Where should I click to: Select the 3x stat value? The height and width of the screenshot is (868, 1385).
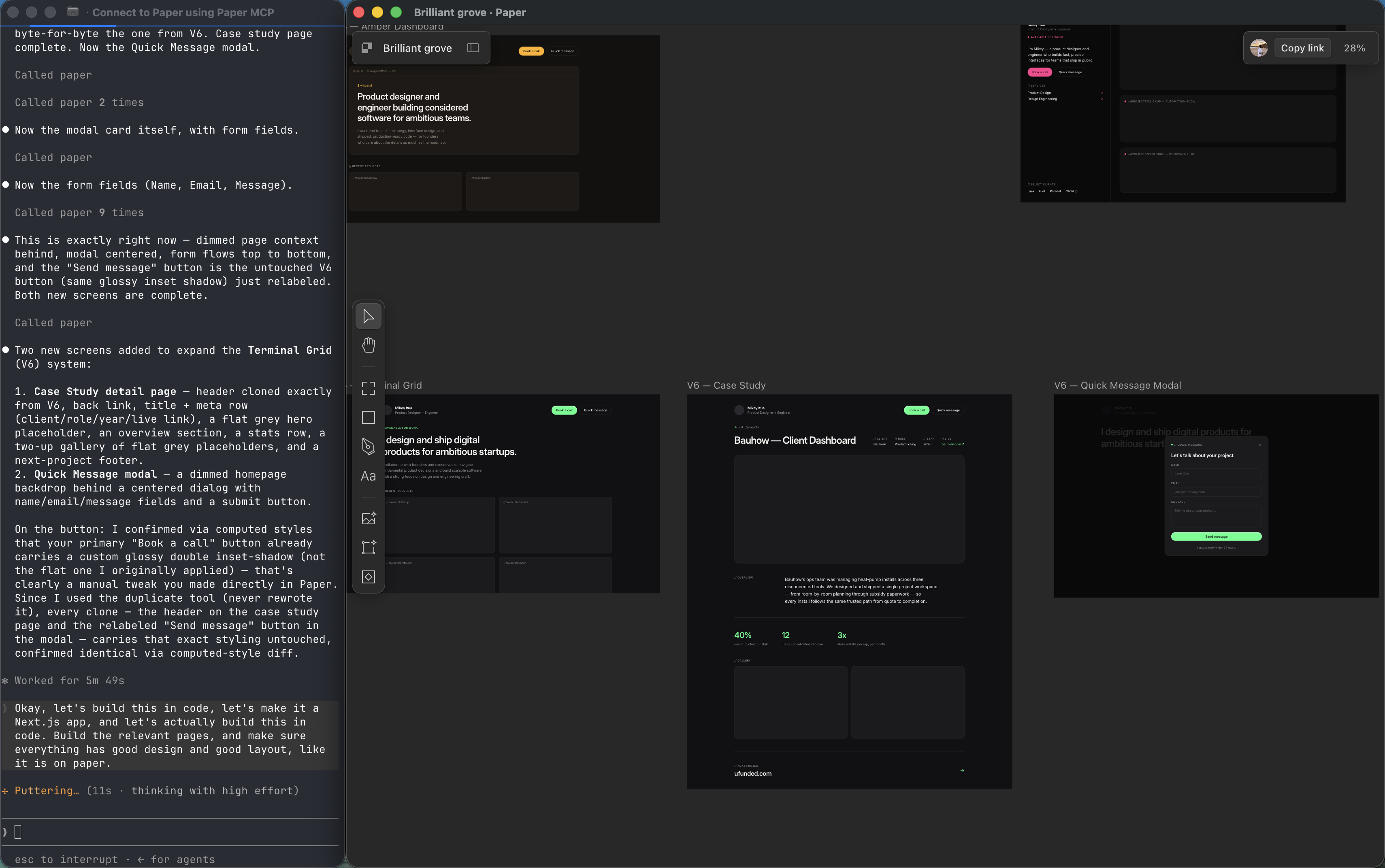click(842, 635)
